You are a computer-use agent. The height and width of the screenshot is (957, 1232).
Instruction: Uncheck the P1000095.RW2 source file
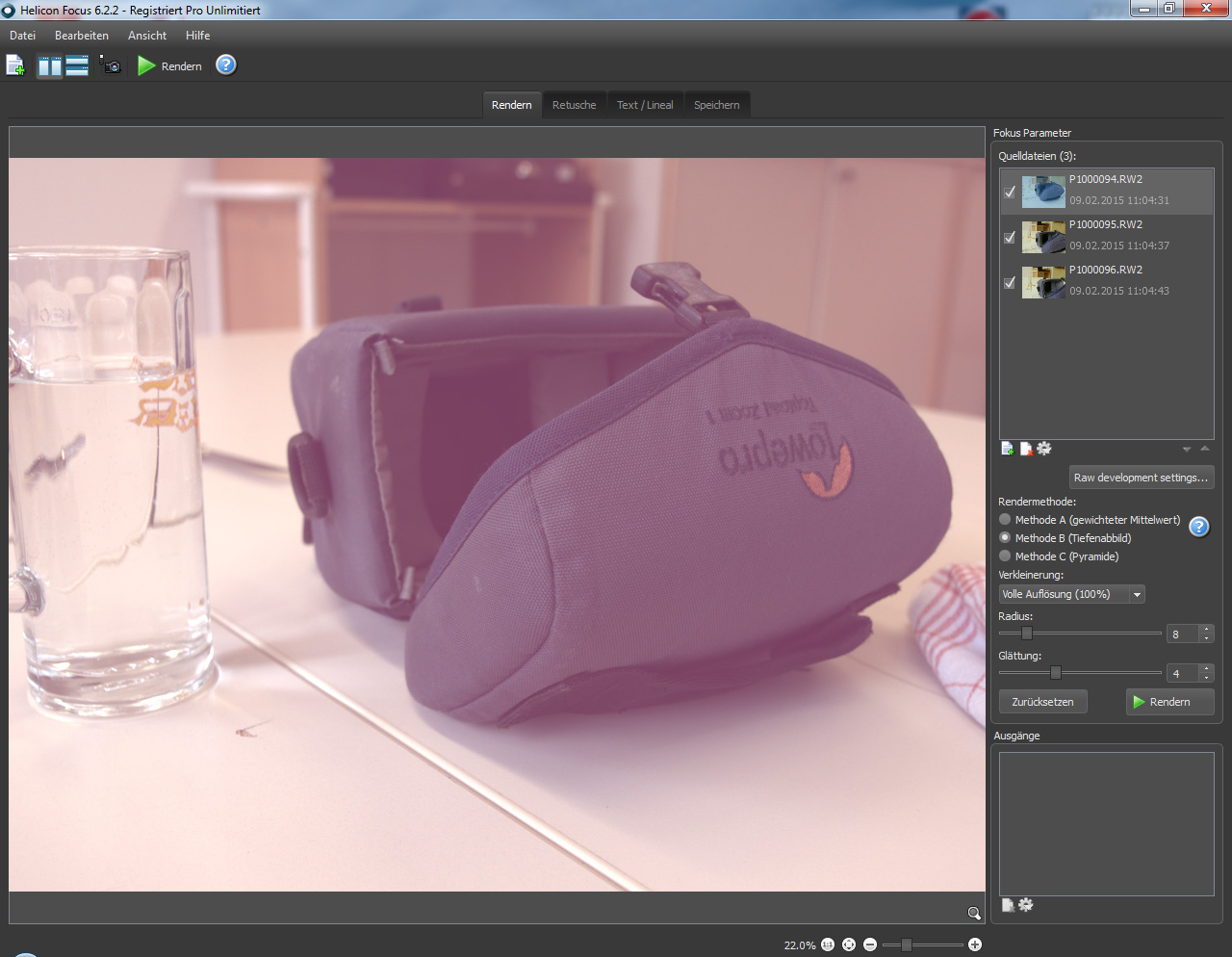pyautogui.click(x=1010, y=237)
